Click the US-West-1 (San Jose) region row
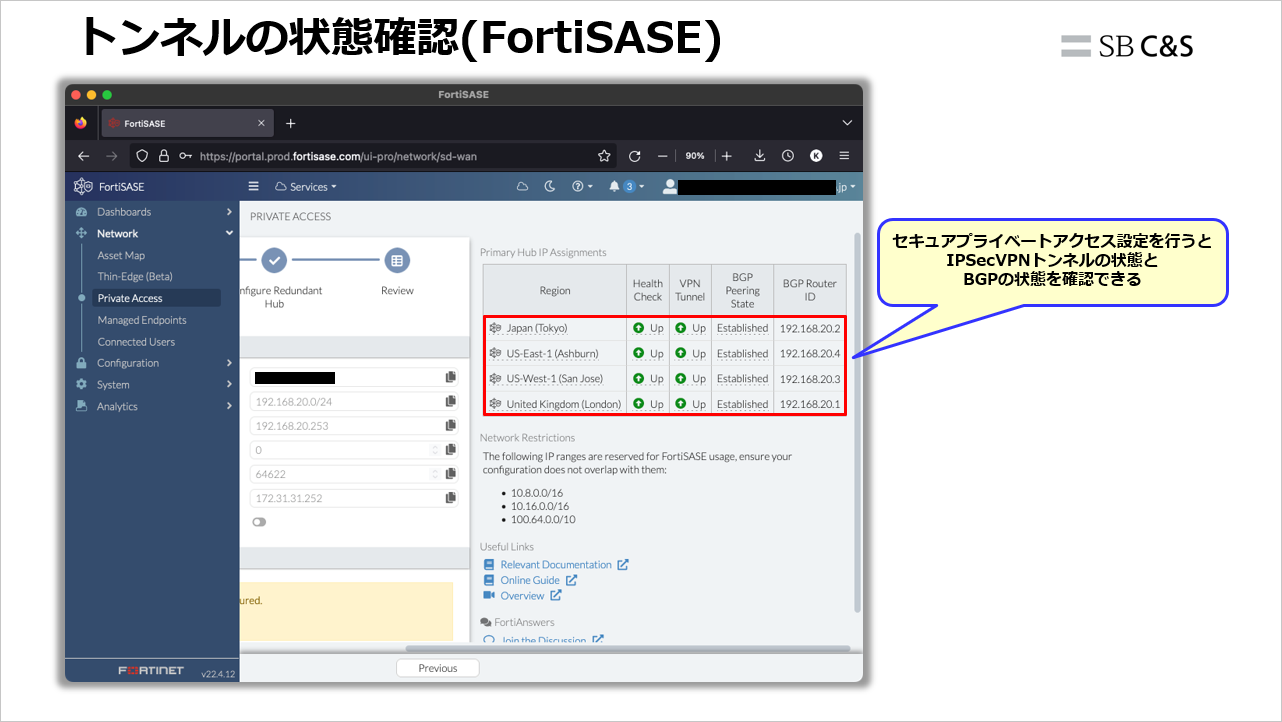Image resolution: width=1282 pixels, height=722 pixels. (665, 379)
